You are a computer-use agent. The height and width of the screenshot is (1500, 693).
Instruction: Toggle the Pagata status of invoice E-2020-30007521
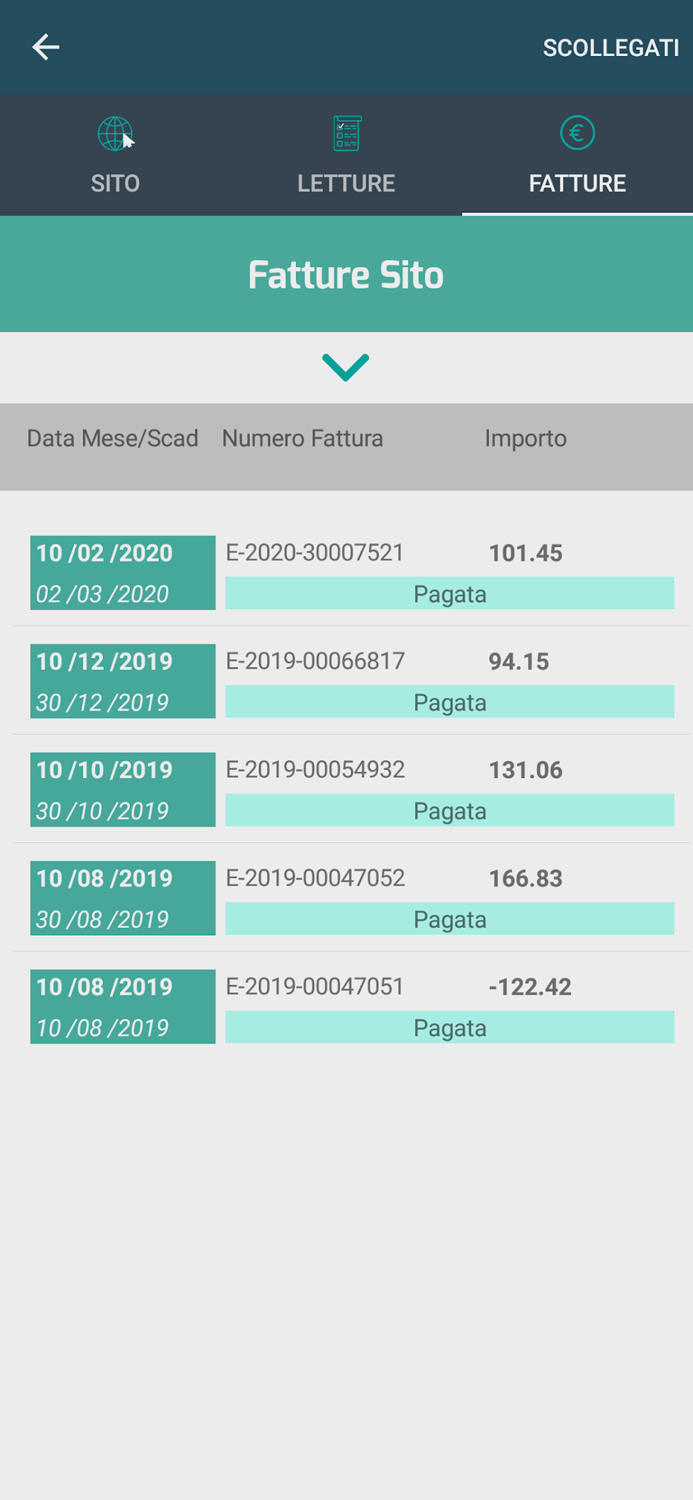pos(450,593)
